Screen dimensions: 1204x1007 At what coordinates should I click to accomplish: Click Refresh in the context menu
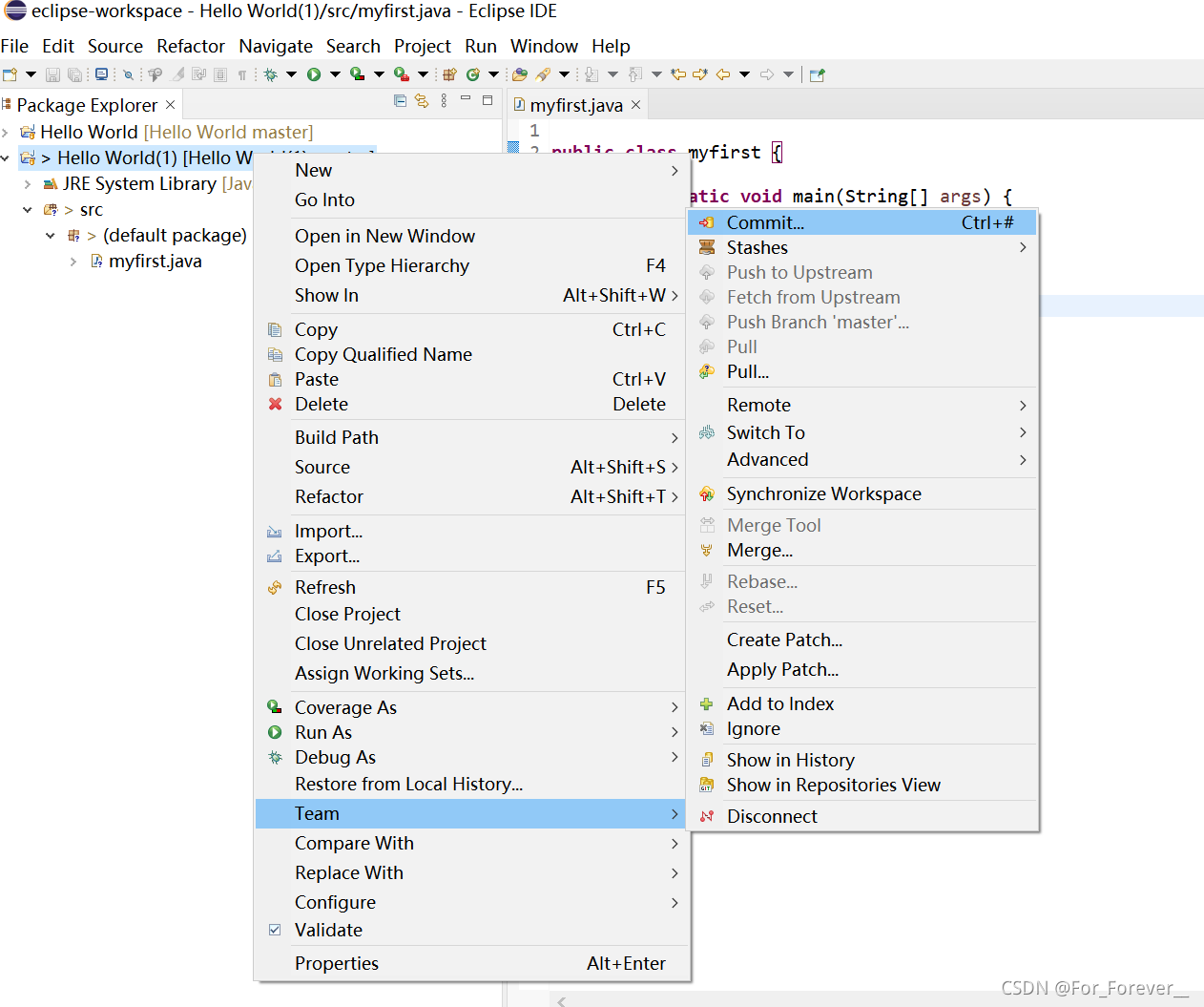pos(471,587)
